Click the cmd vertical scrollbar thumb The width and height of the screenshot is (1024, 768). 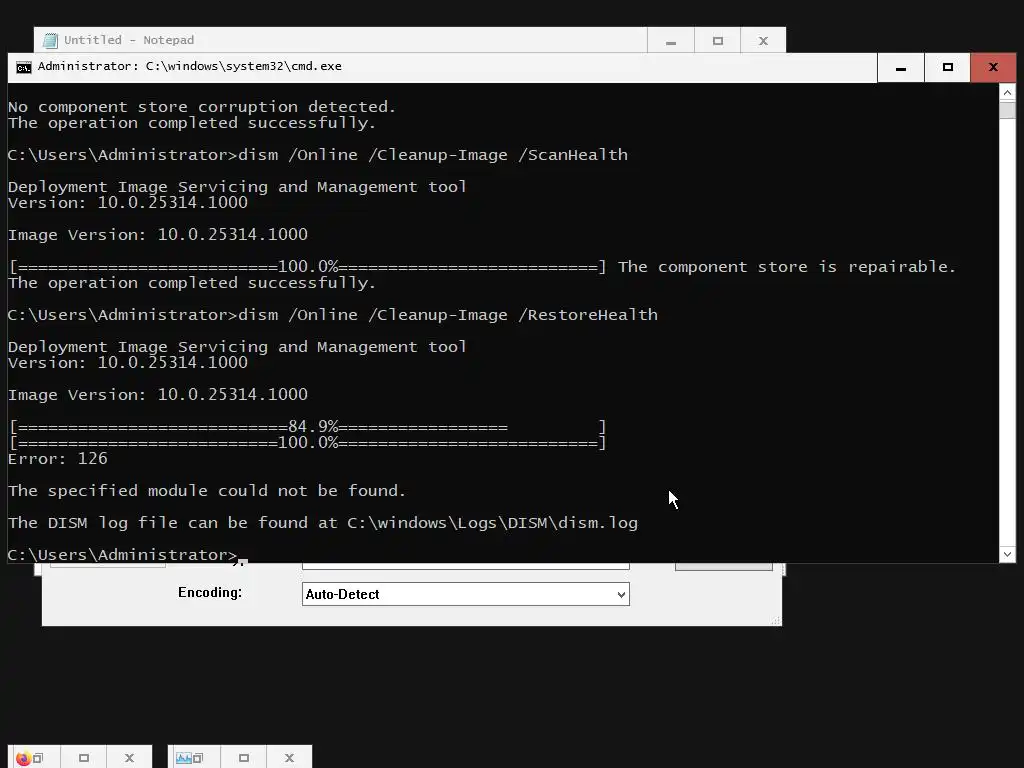(1008, 110)
